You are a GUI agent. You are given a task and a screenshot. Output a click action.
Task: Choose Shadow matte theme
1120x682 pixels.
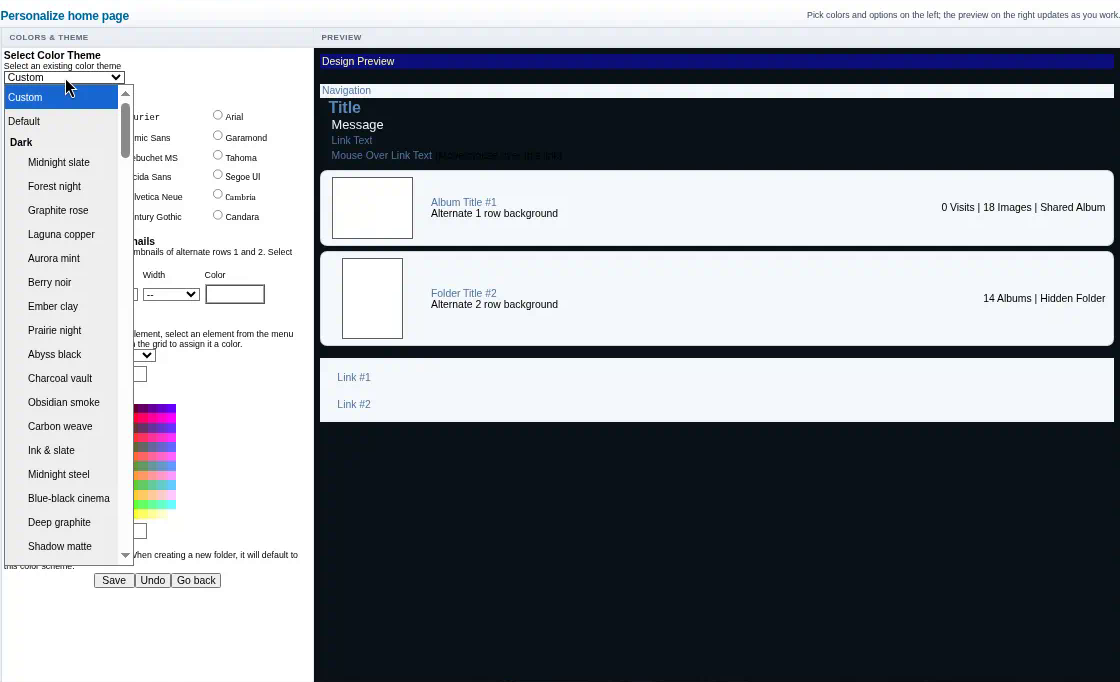[61, 546]
